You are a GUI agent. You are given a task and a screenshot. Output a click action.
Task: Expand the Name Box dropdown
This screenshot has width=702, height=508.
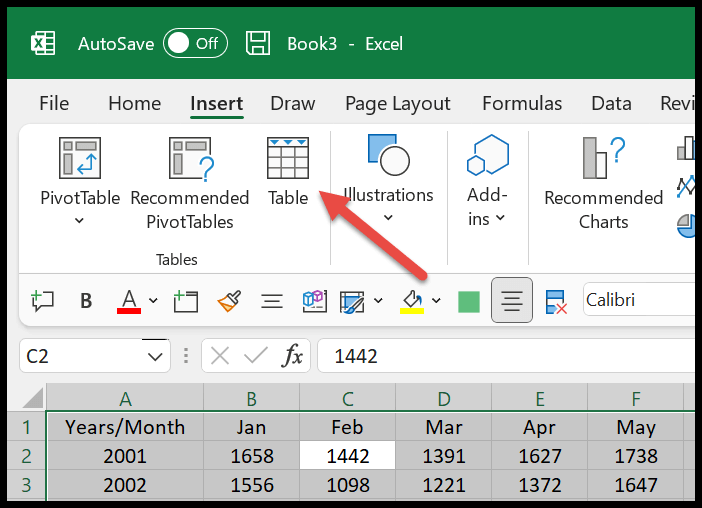click(x=155, y=357)
